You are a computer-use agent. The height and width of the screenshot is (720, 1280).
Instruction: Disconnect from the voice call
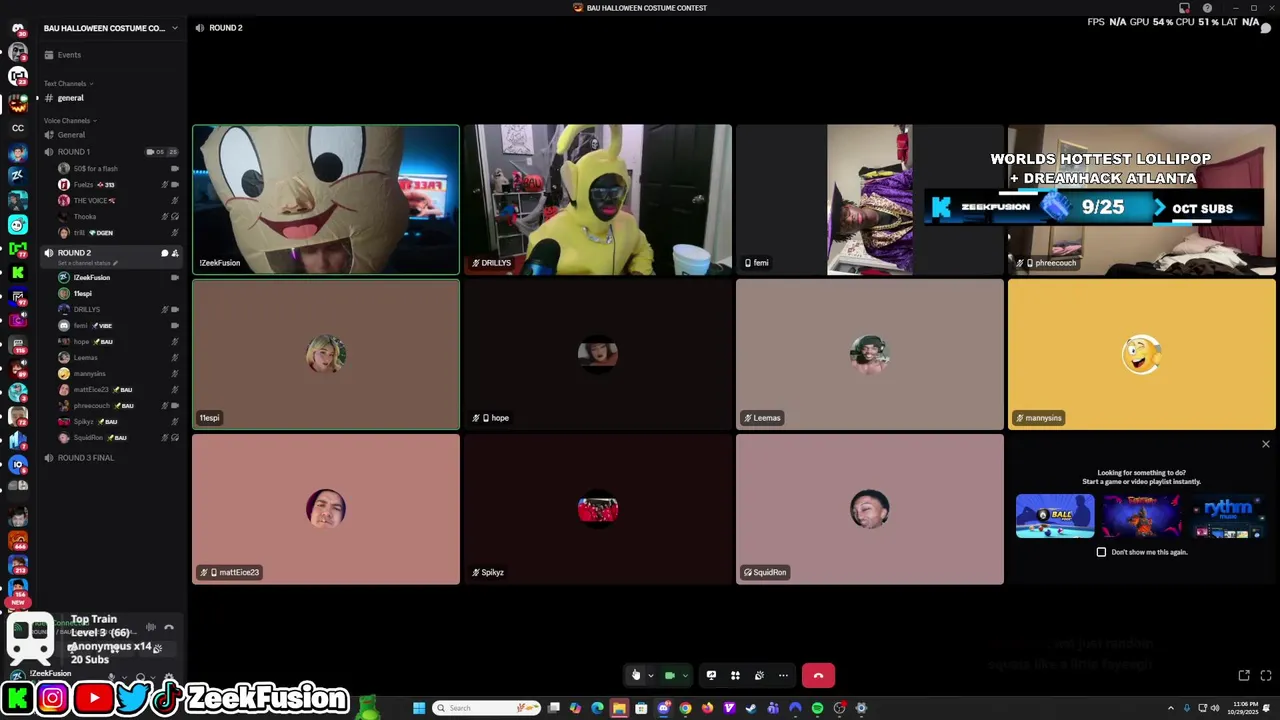(818, 675)
